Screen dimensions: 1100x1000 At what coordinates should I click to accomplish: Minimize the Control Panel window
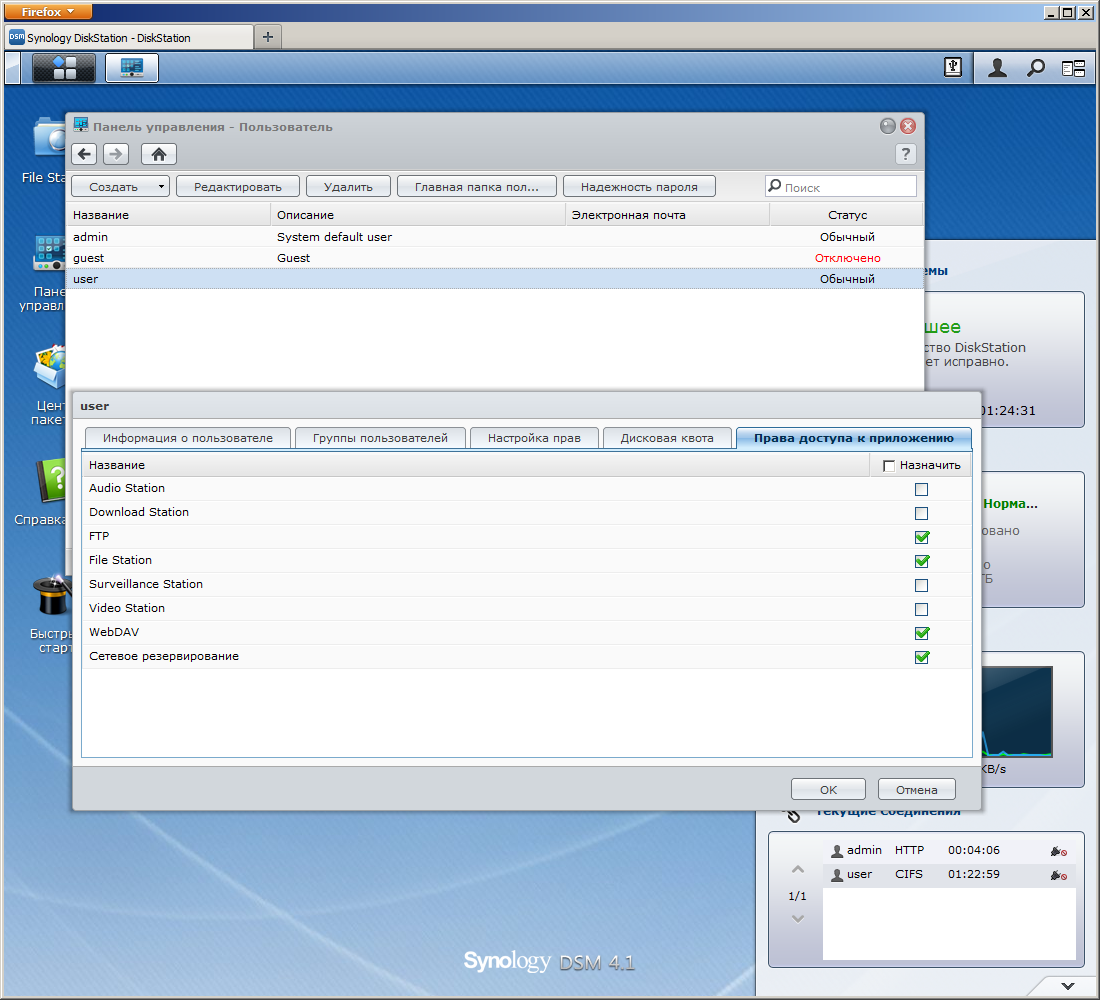887,126
